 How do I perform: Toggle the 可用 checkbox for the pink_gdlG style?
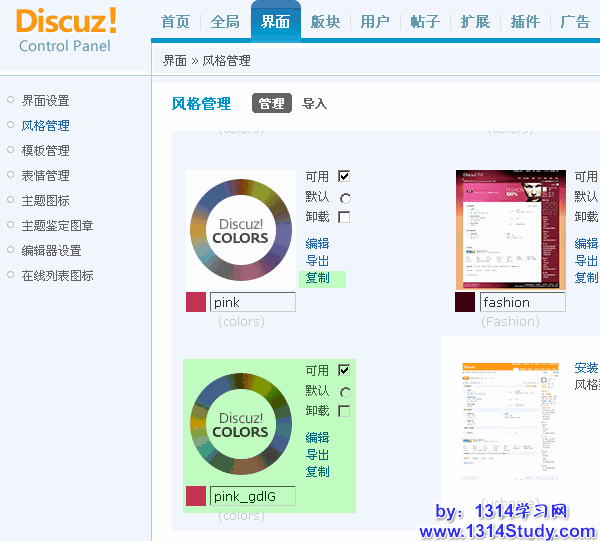(344, 370)
